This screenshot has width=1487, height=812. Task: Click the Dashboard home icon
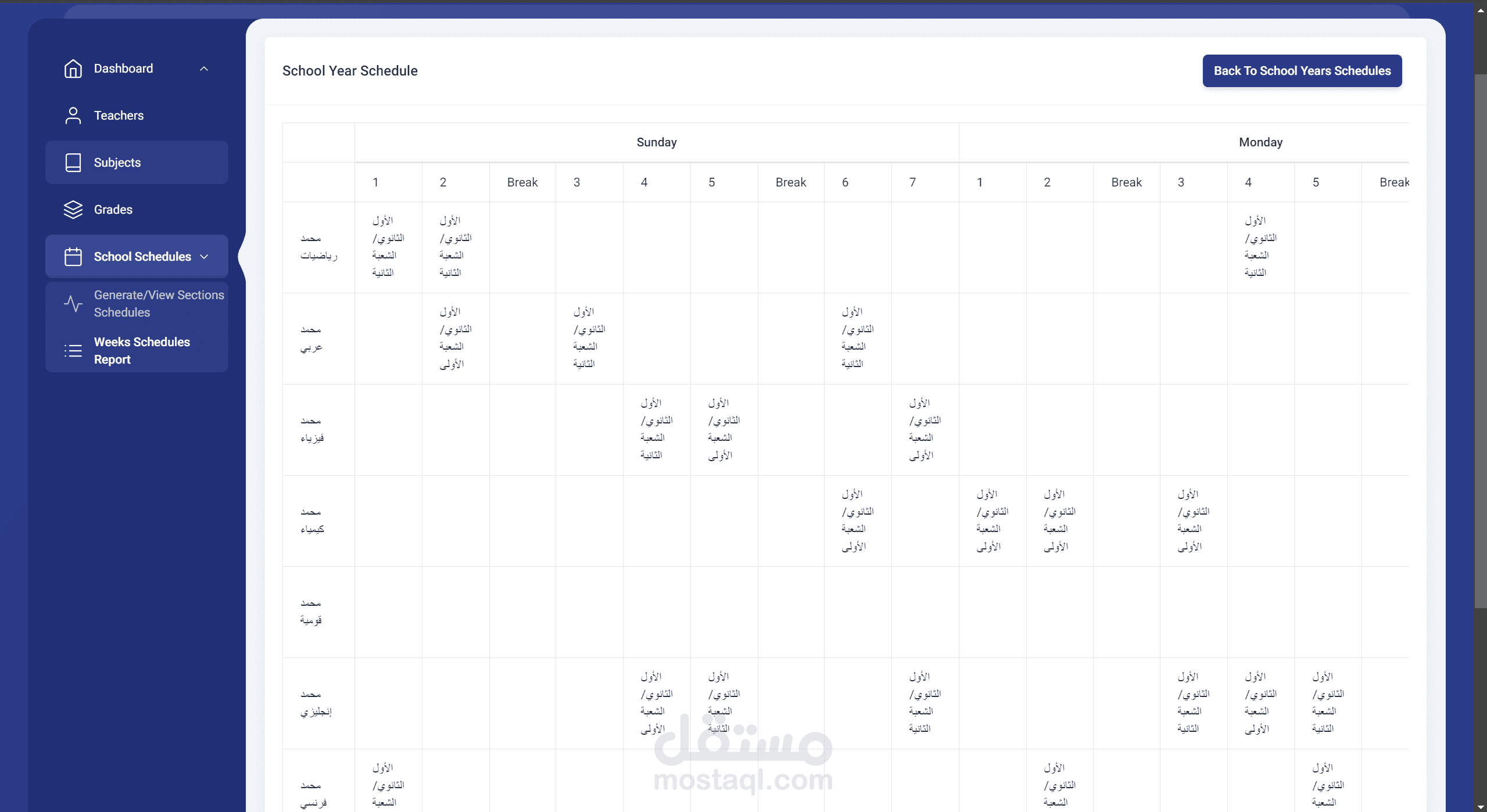[73, 69]
